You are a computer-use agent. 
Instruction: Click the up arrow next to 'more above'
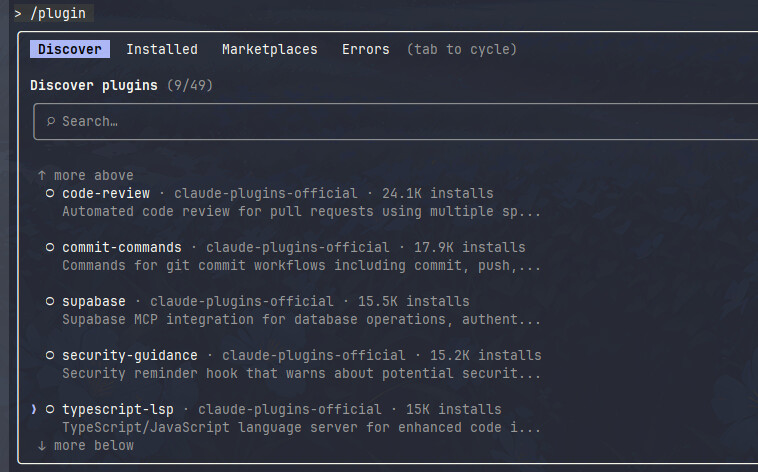(x=42, y=175)
